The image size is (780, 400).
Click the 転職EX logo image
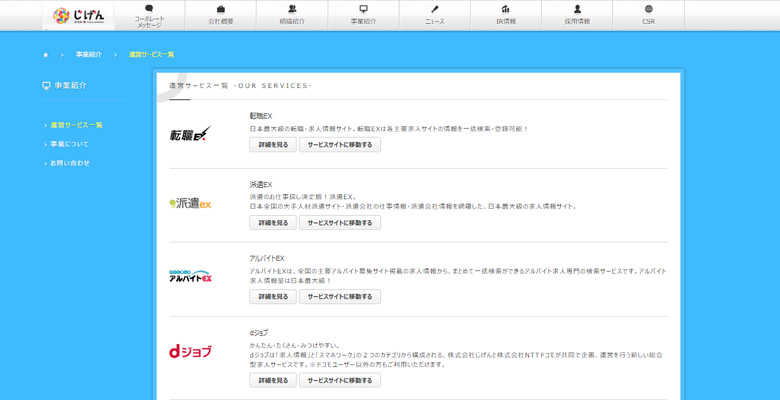click(191, 134)
